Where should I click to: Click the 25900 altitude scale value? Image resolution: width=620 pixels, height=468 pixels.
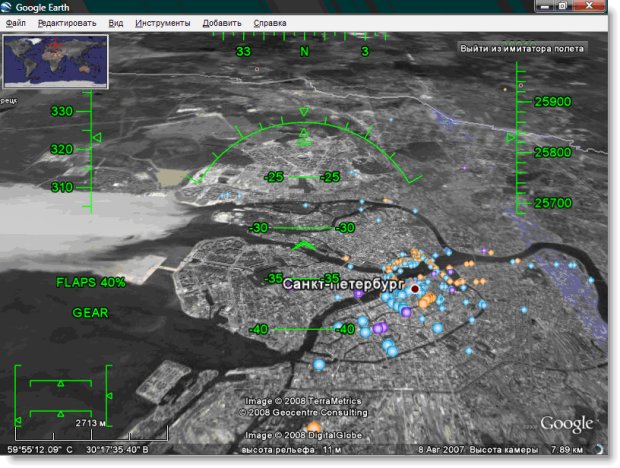[x=553, y=102]
